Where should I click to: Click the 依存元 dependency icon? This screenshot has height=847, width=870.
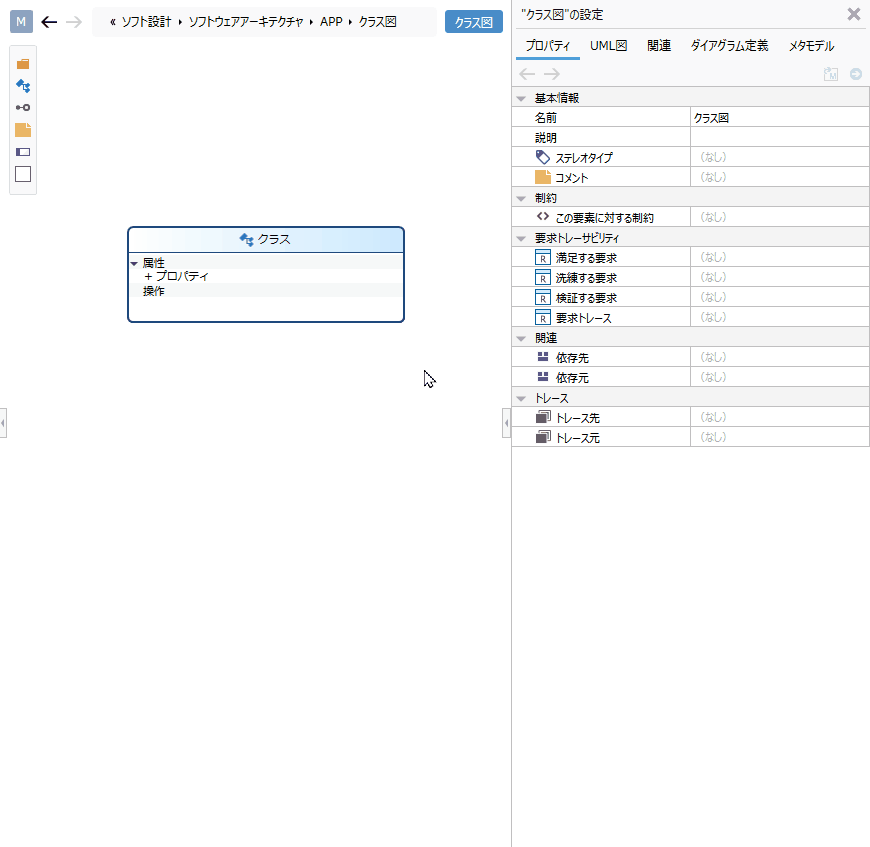(x=543, y=377)
